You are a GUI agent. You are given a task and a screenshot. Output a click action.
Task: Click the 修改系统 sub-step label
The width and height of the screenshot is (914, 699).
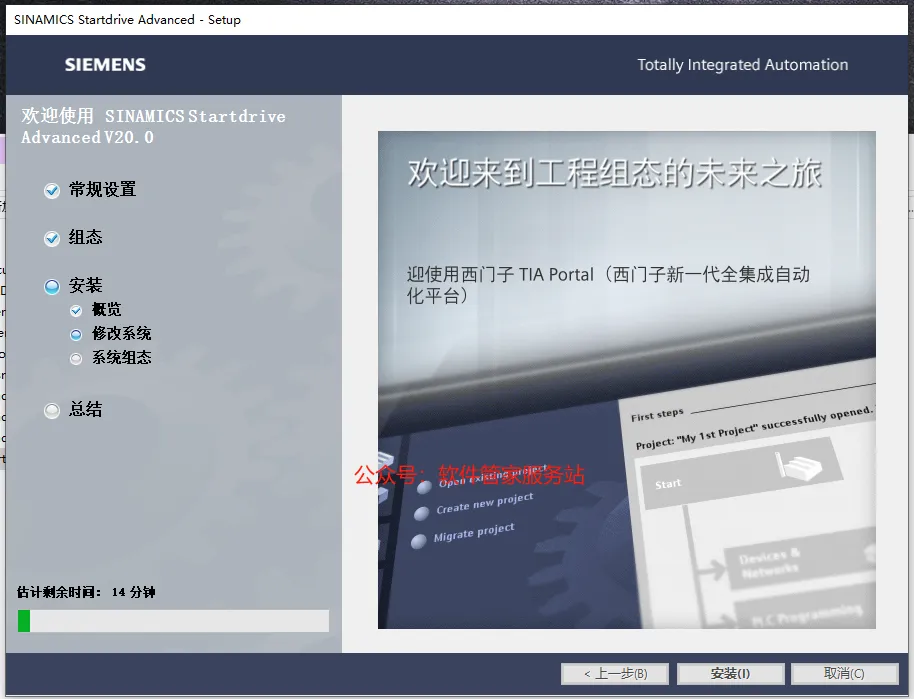coord(122,333)
